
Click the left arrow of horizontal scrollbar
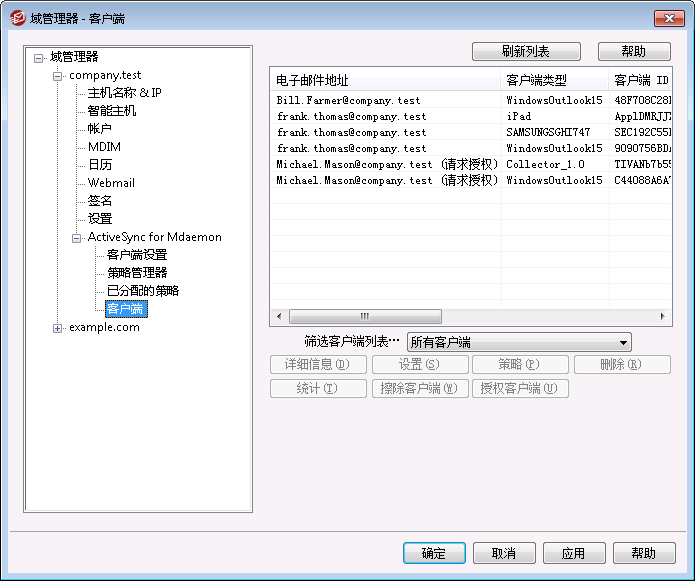(x=279, y=316)
